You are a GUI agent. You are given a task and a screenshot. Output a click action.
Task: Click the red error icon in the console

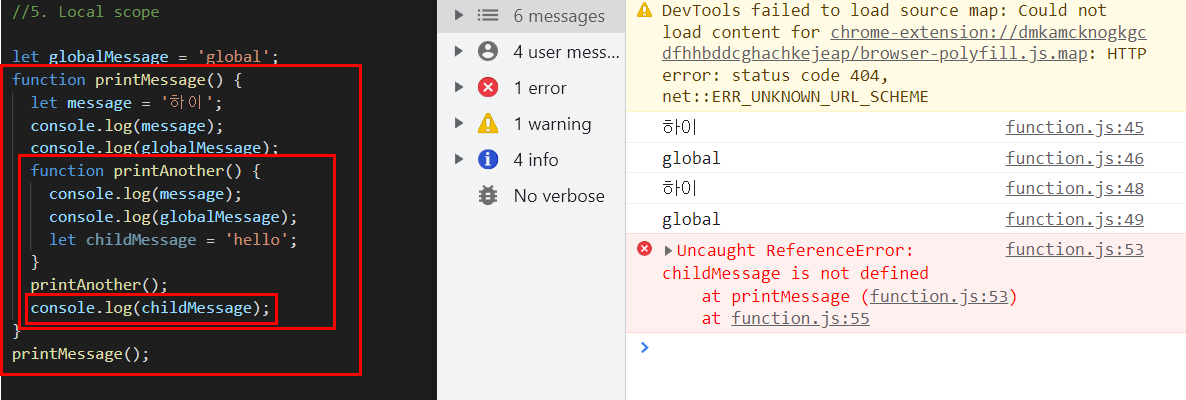644,249
